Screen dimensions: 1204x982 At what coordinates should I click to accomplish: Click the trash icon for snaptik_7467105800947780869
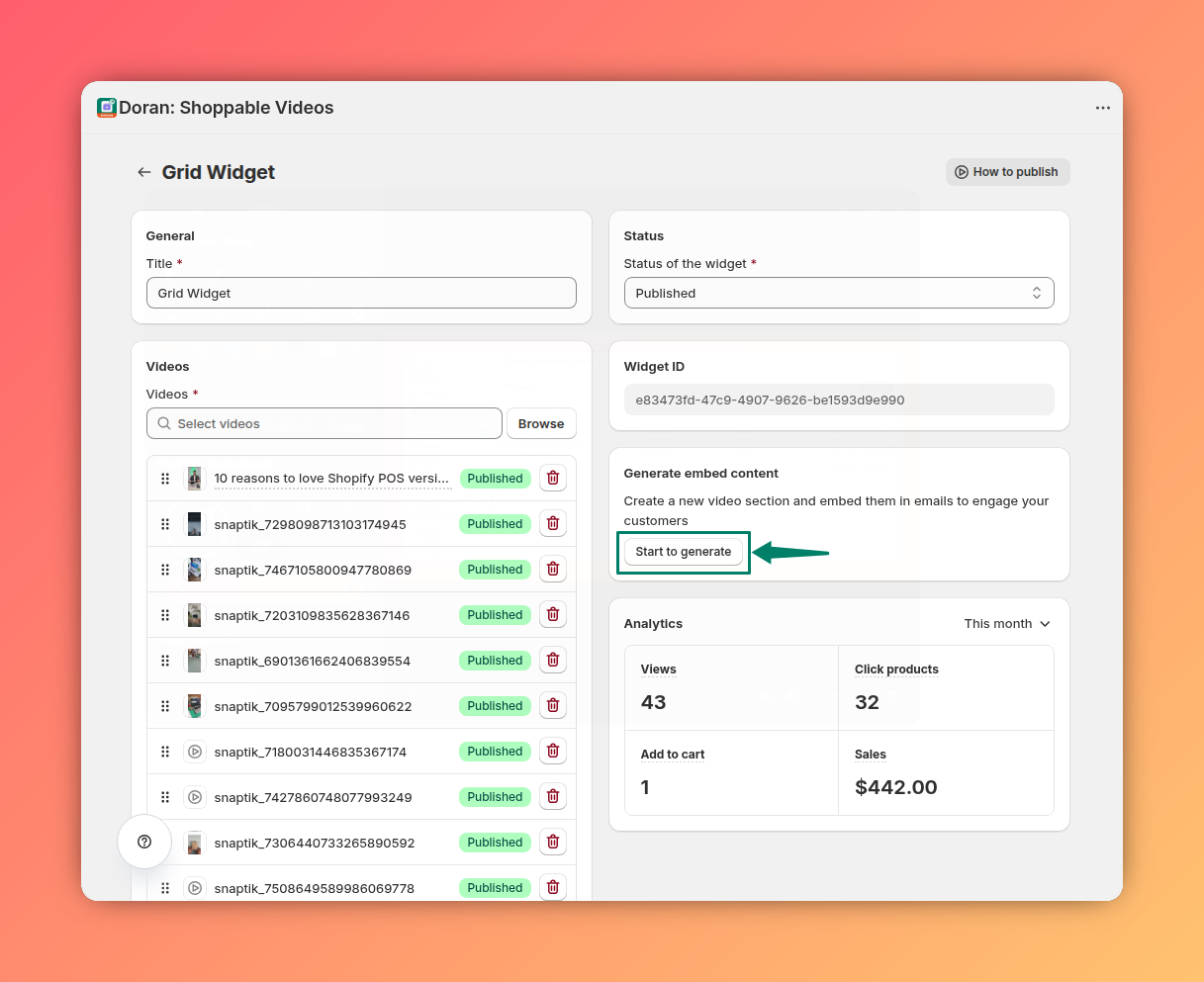[553, 570]
